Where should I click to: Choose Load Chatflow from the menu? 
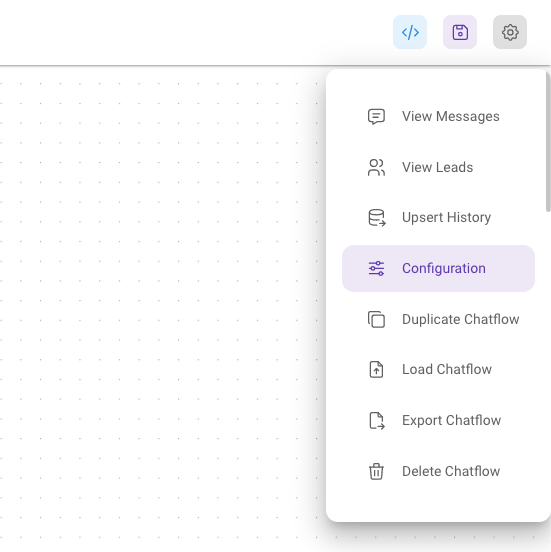click(438, 370)
